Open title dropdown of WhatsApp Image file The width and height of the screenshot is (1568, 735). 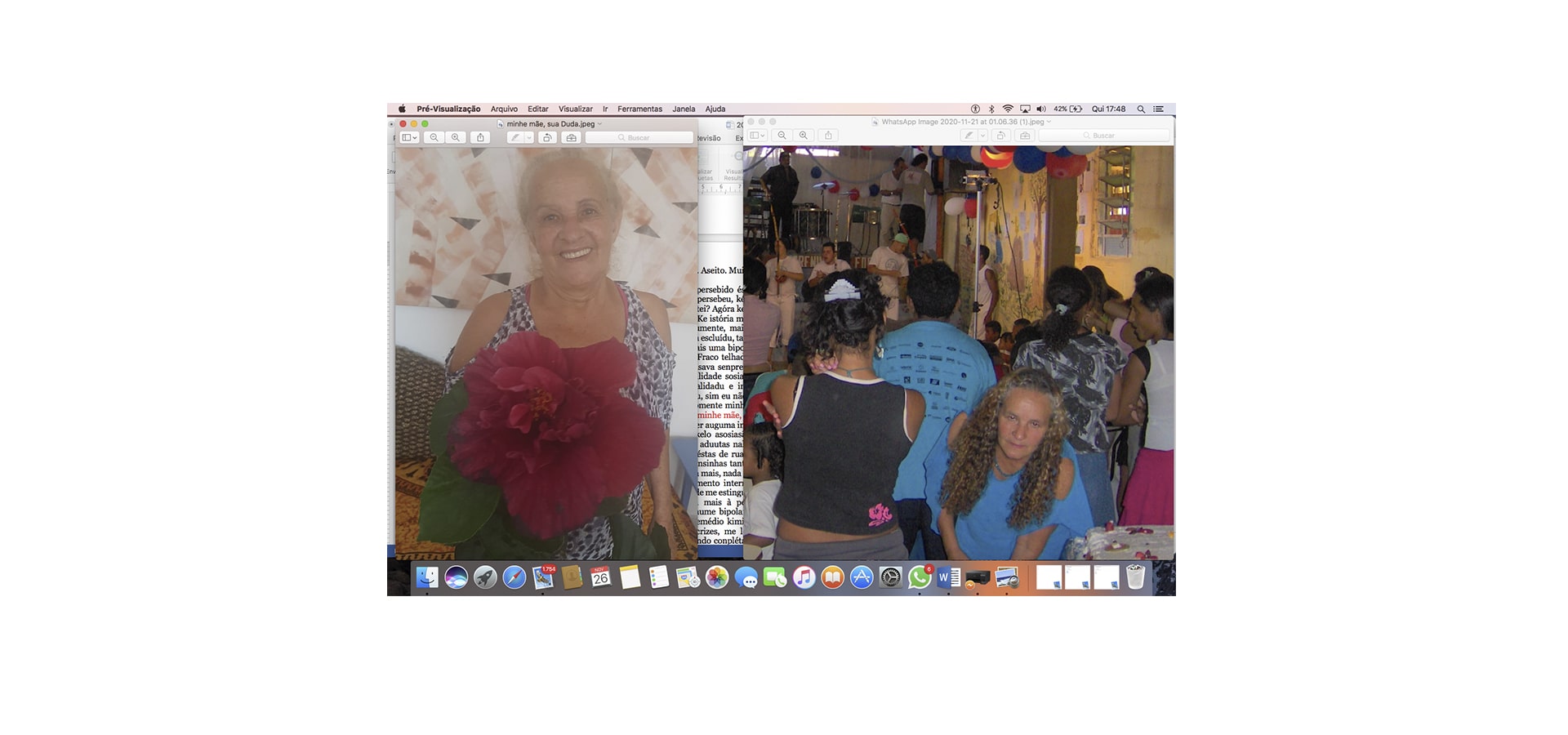[1049, 122]
